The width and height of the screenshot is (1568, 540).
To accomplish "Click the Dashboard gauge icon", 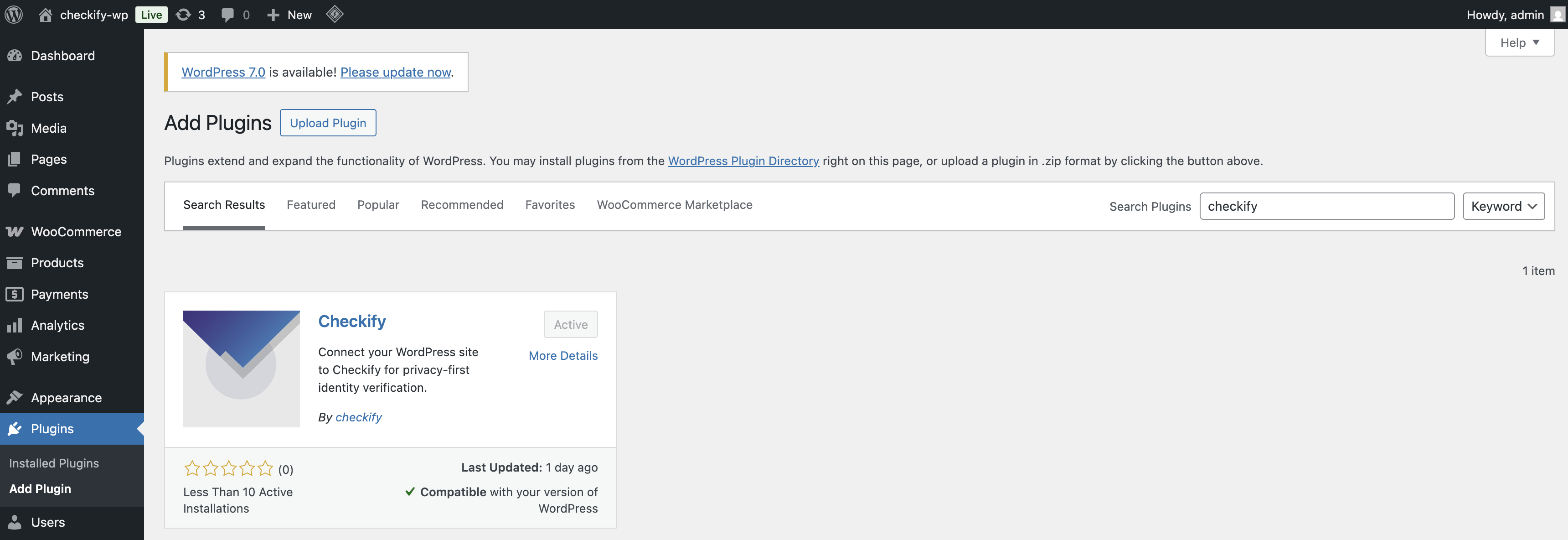I will tap(15, 55).
